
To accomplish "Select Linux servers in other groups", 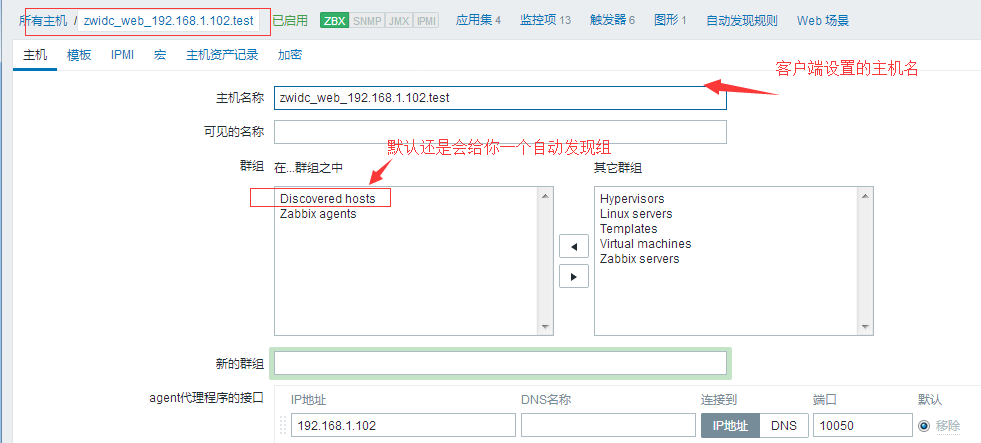I will 636,214.
